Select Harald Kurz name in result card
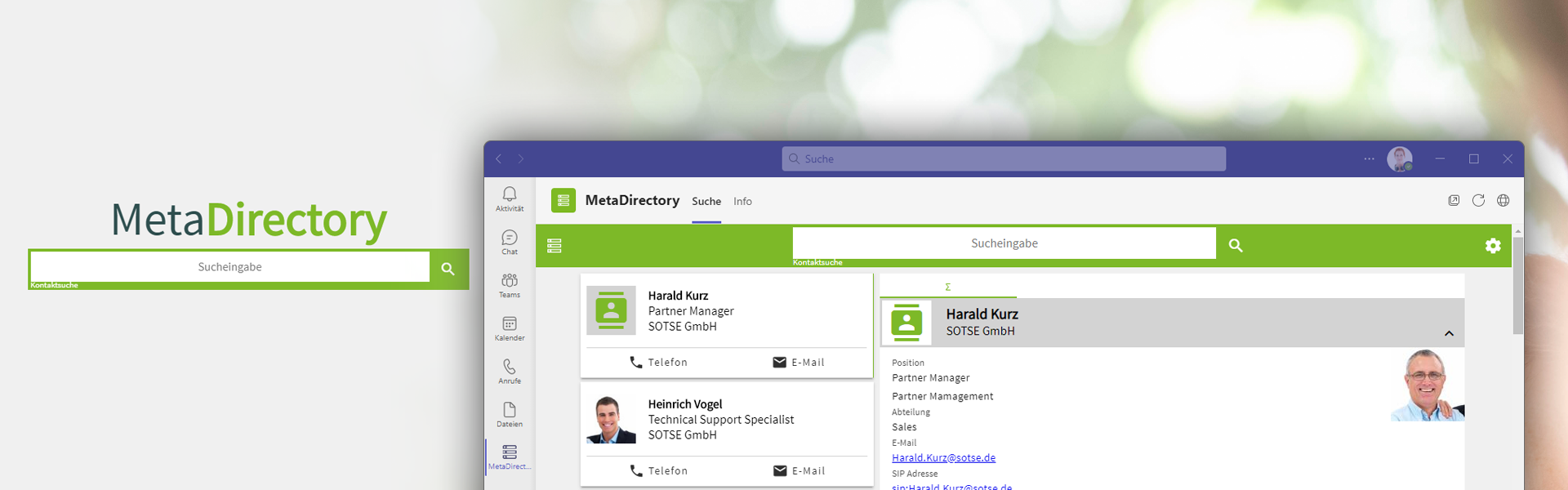1568x490 pixels. coord(678,296)
